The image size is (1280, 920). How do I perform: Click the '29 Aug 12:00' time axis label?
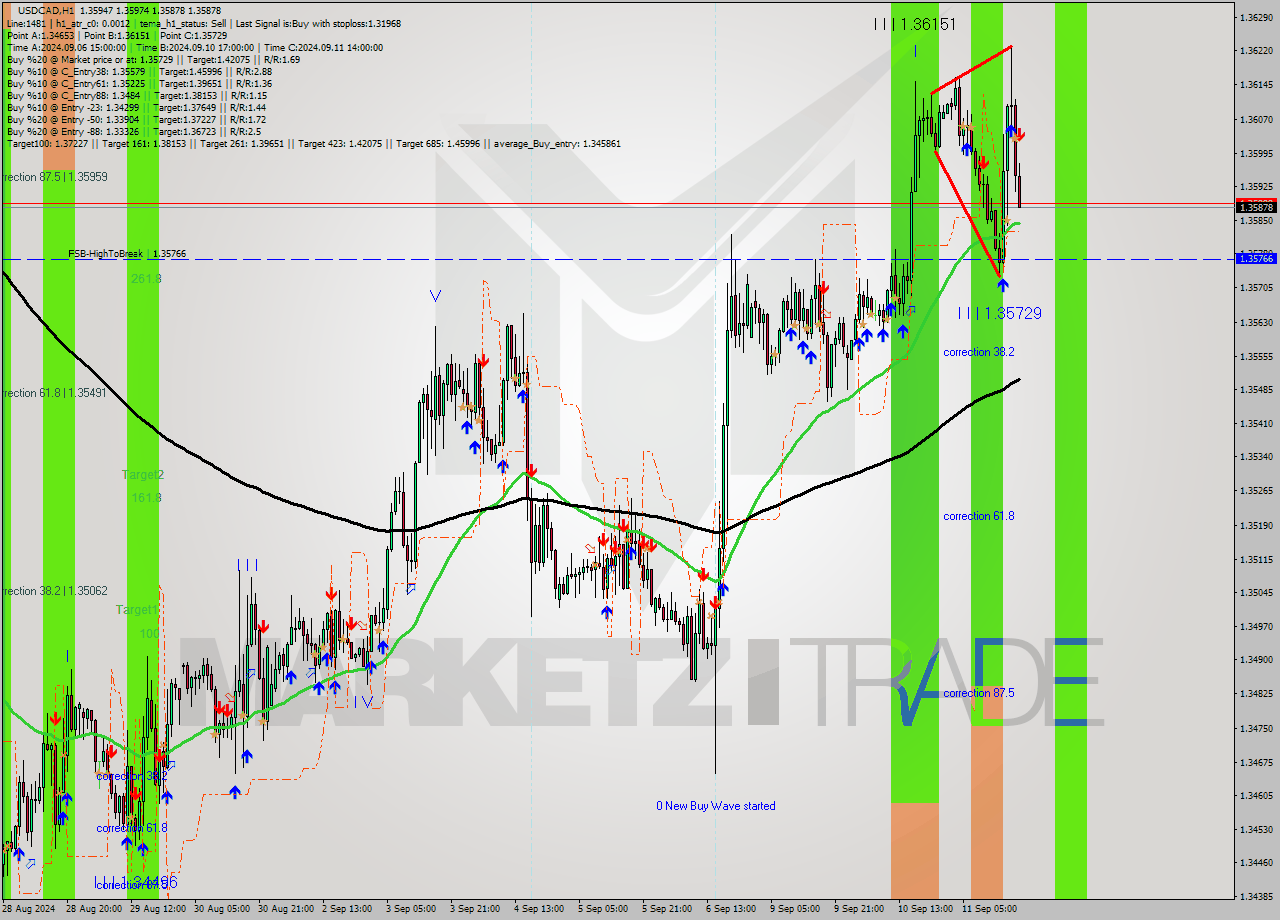coord(160,909)
